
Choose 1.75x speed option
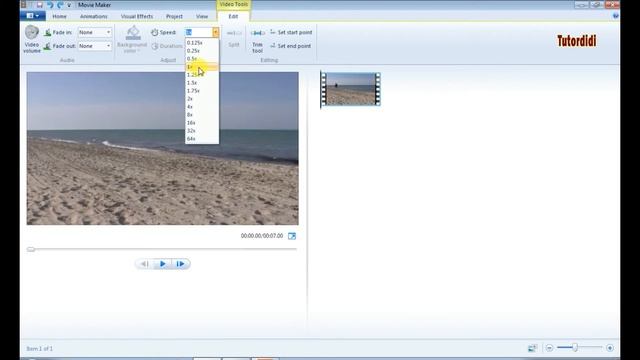(202, 91)
